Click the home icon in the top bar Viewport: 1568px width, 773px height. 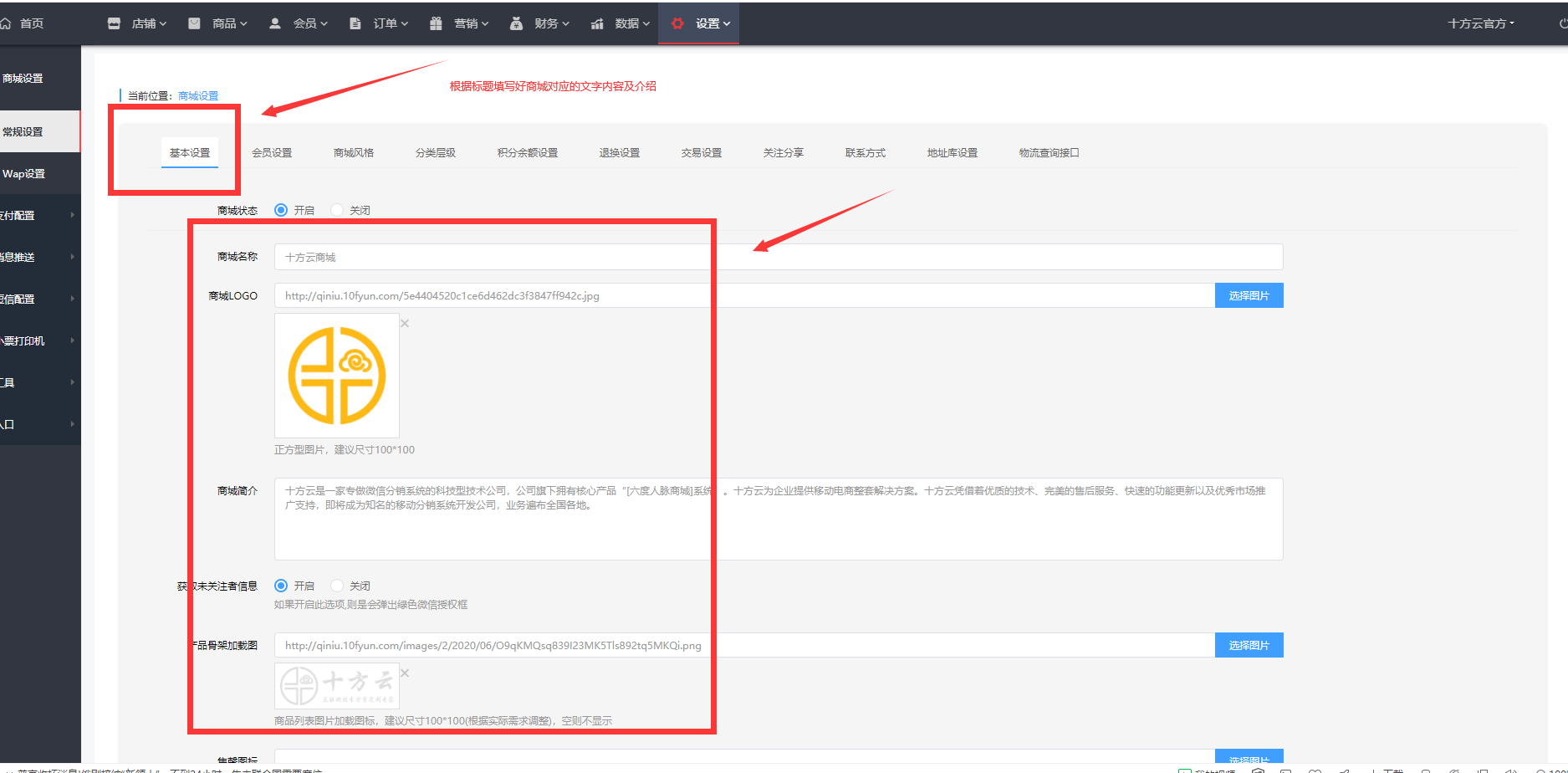(x=7, y=23)
